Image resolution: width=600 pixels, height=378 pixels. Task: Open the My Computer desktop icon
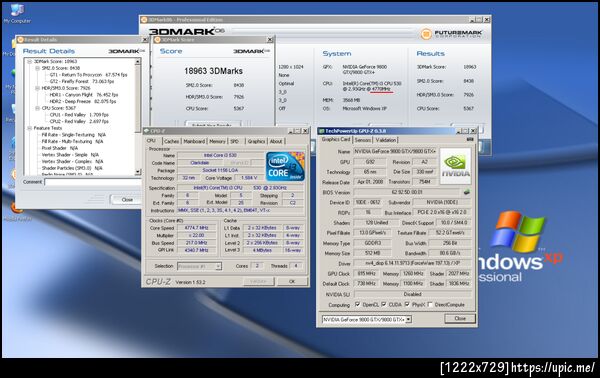tap(17, 13)
